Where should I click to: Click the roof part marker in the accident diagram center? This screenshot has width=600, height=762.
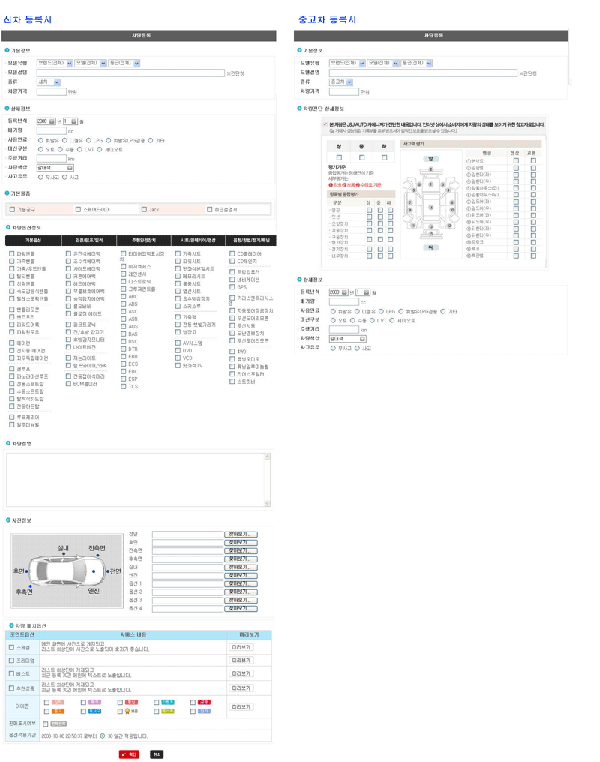pyautogui.click(x=430, y=208)
